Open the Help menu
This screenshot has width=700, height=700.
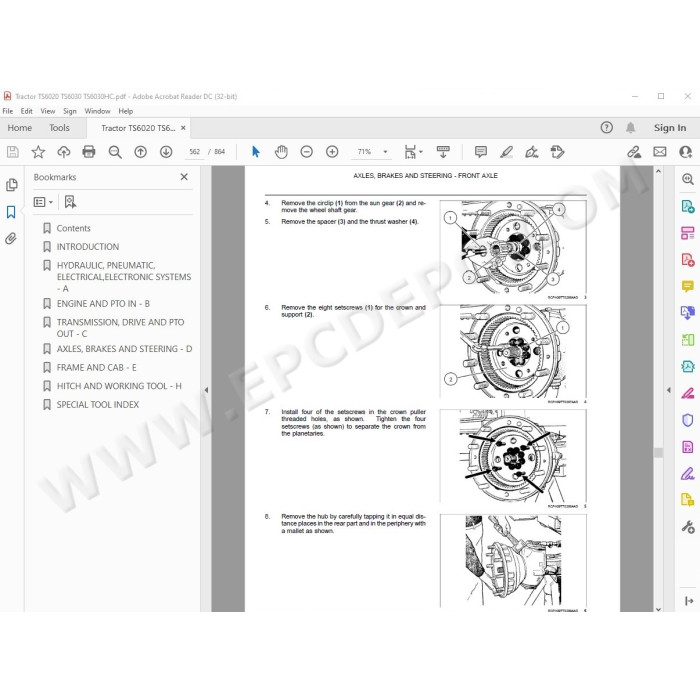[x=125, y=111]
